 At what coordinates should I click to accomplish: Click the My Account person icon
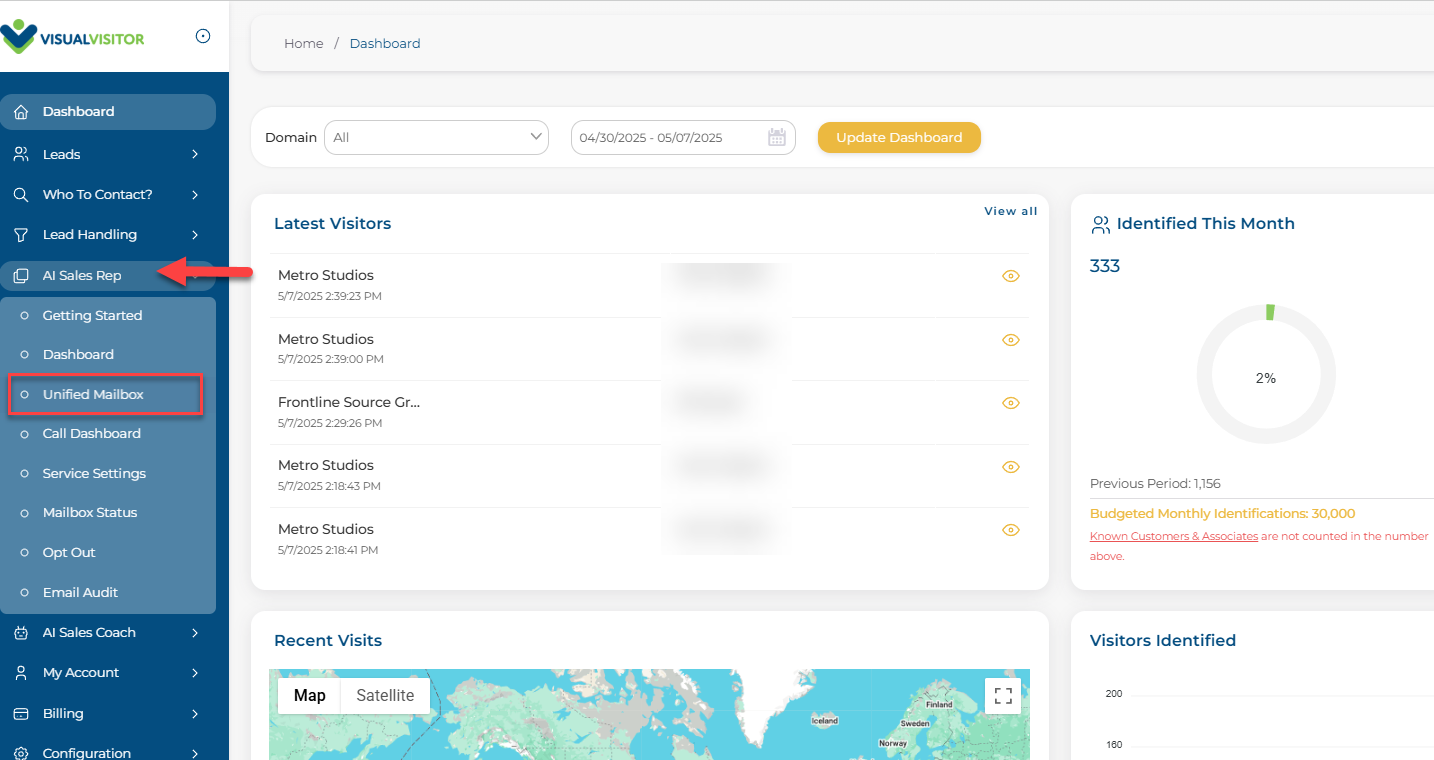point(21,673)
